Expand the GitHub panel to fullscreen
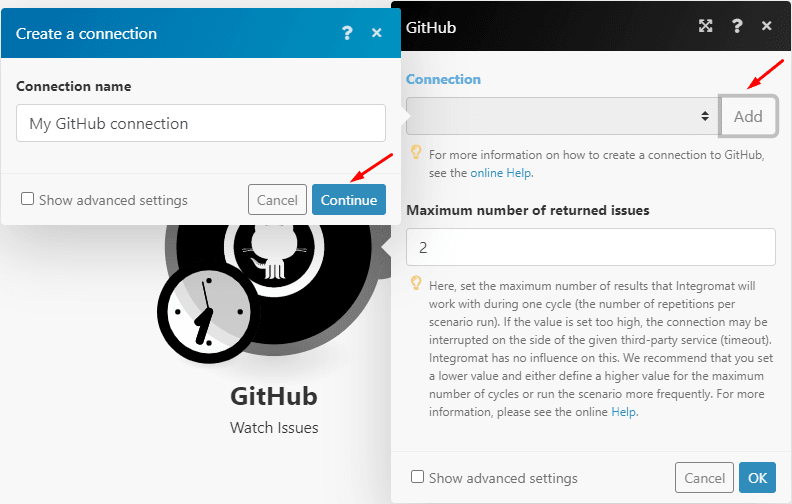 [706, 27]
